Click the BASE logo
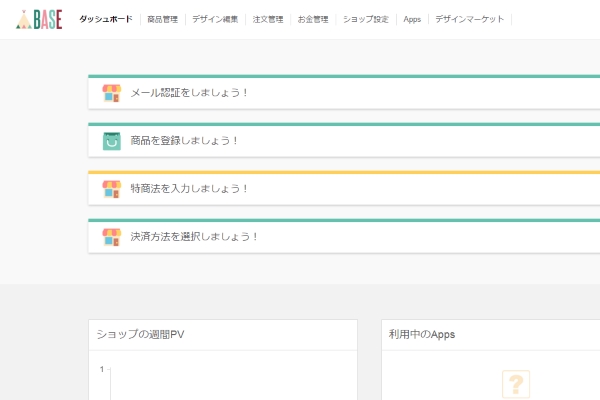The height and width of the screenshot is (400, 600). [39, 19]
